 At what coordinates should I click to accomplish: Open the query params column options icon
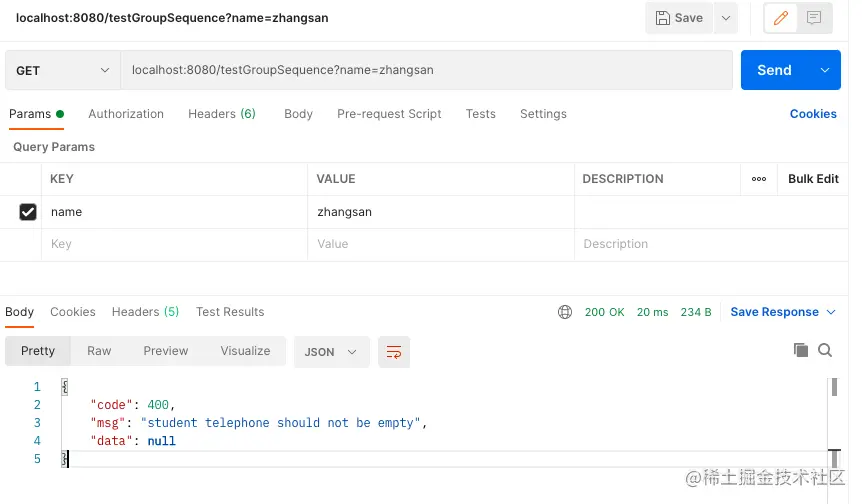pos(759,179)
